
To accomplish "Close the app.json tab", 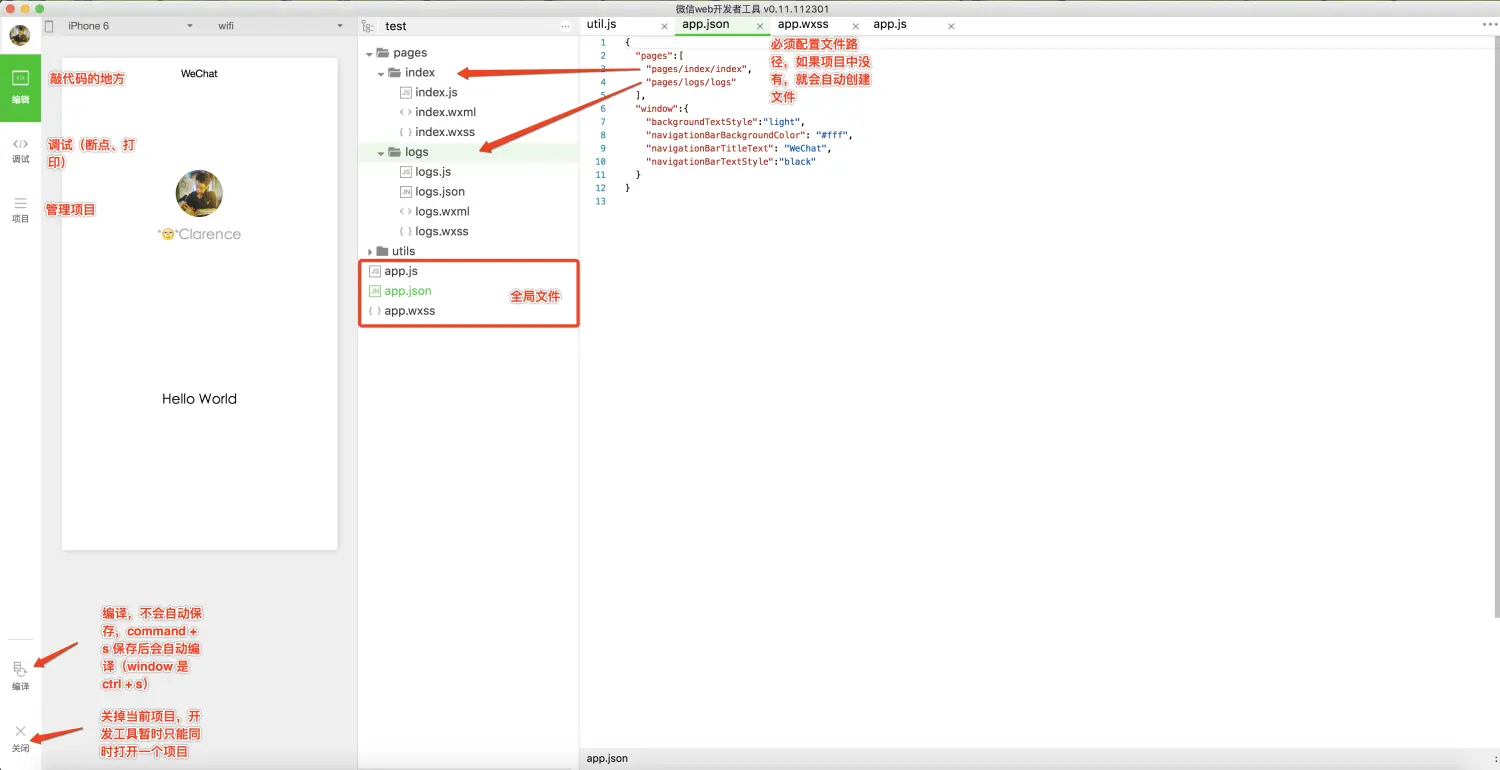I will pos(760,26).
